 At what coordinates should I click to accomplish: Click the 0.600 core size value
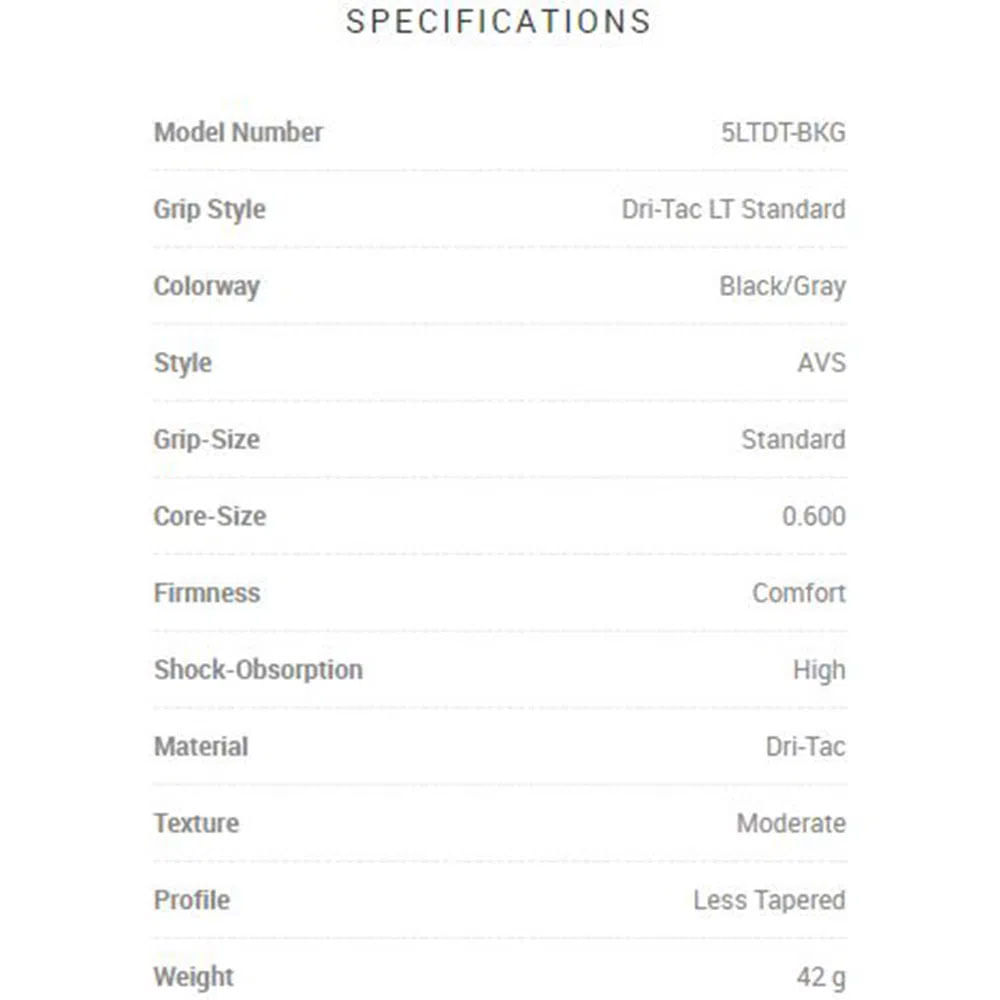(x=814, y=516)
